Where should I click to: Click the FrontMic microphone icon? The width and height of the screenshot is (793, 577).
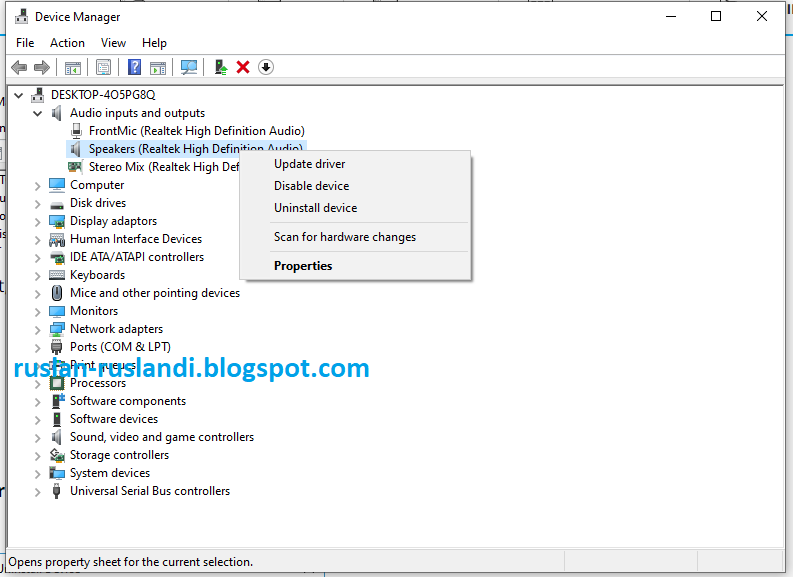coord(76,131)
